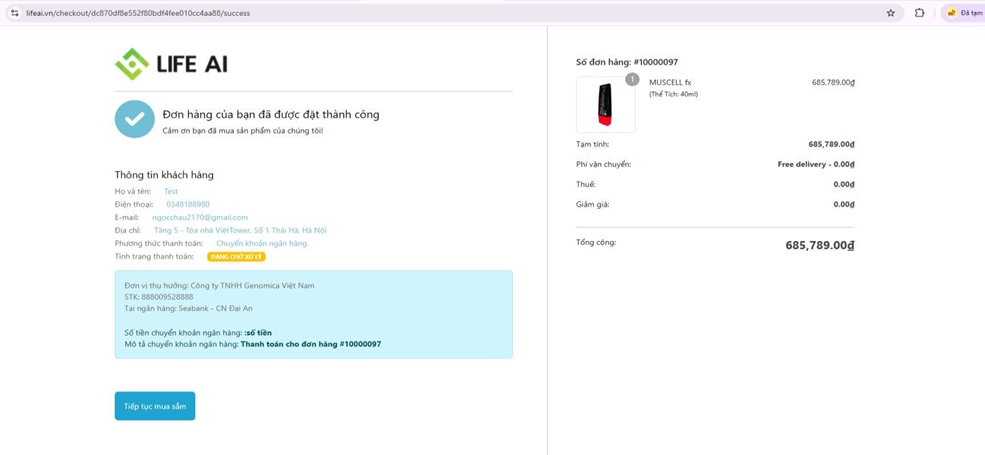The width and height of the screenshot is (985, 455).
Task: Bookmark this page with the star icon
Action: coord(890,13)
